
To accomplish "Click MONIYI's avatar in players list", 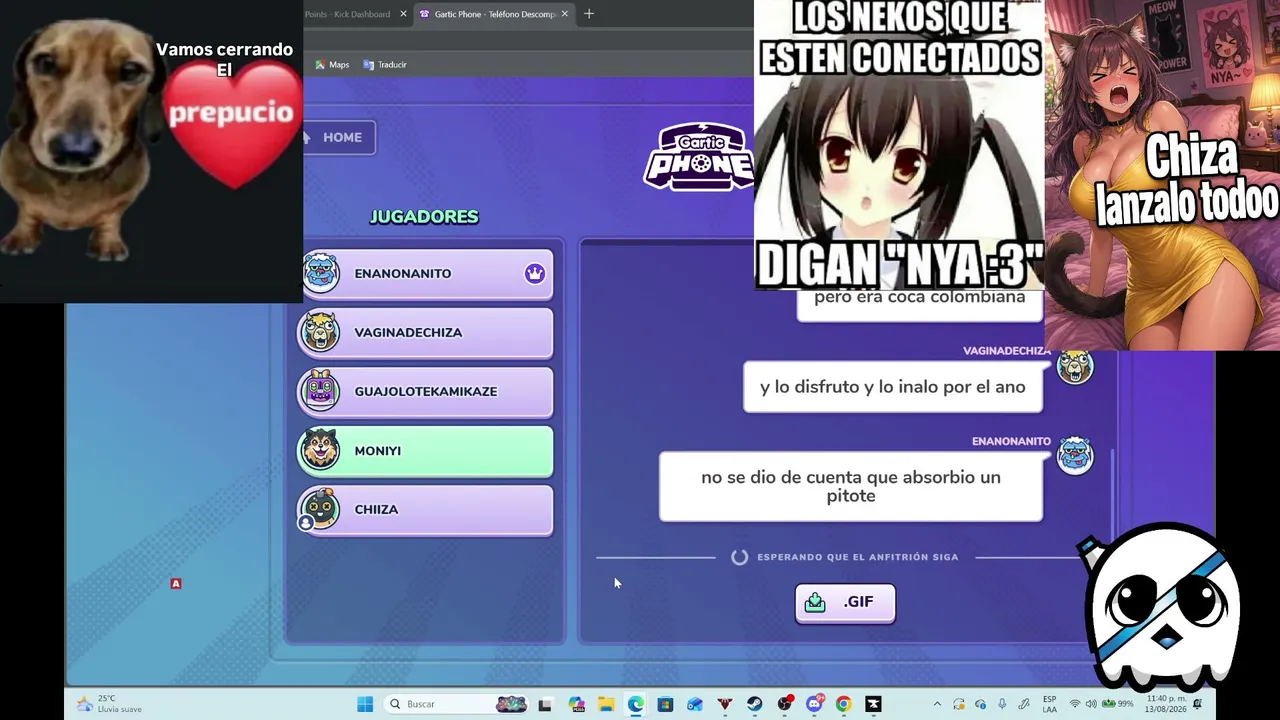I will [320, 449].
